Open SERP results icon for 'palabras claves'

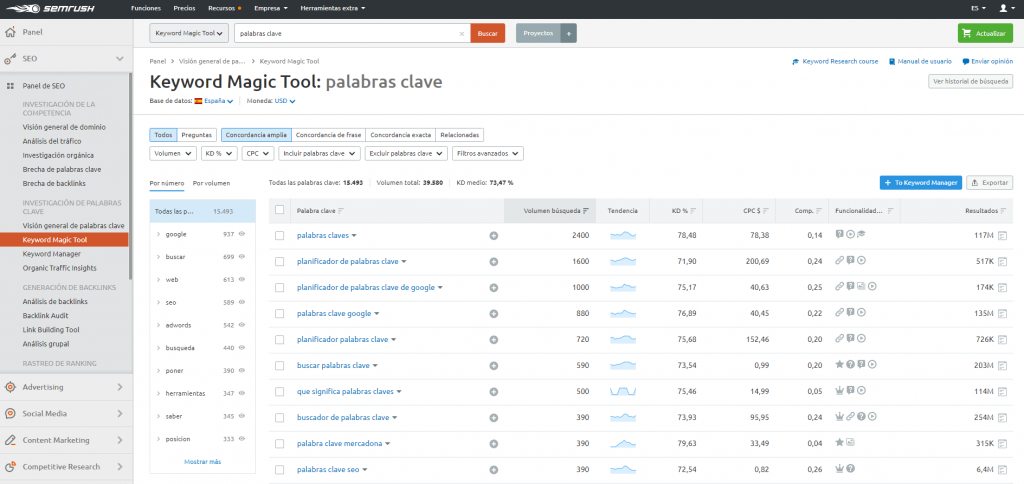point(1002,235)
